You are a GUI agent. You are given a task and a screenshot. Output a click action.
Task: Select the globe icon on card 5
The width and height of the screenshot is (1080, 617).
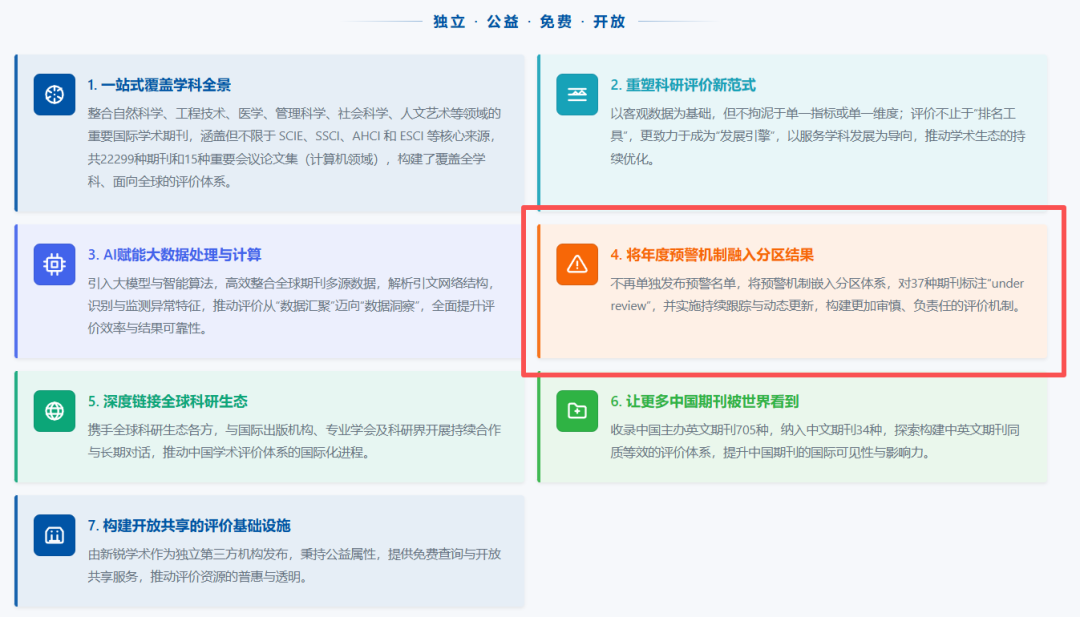pos(54,410)
